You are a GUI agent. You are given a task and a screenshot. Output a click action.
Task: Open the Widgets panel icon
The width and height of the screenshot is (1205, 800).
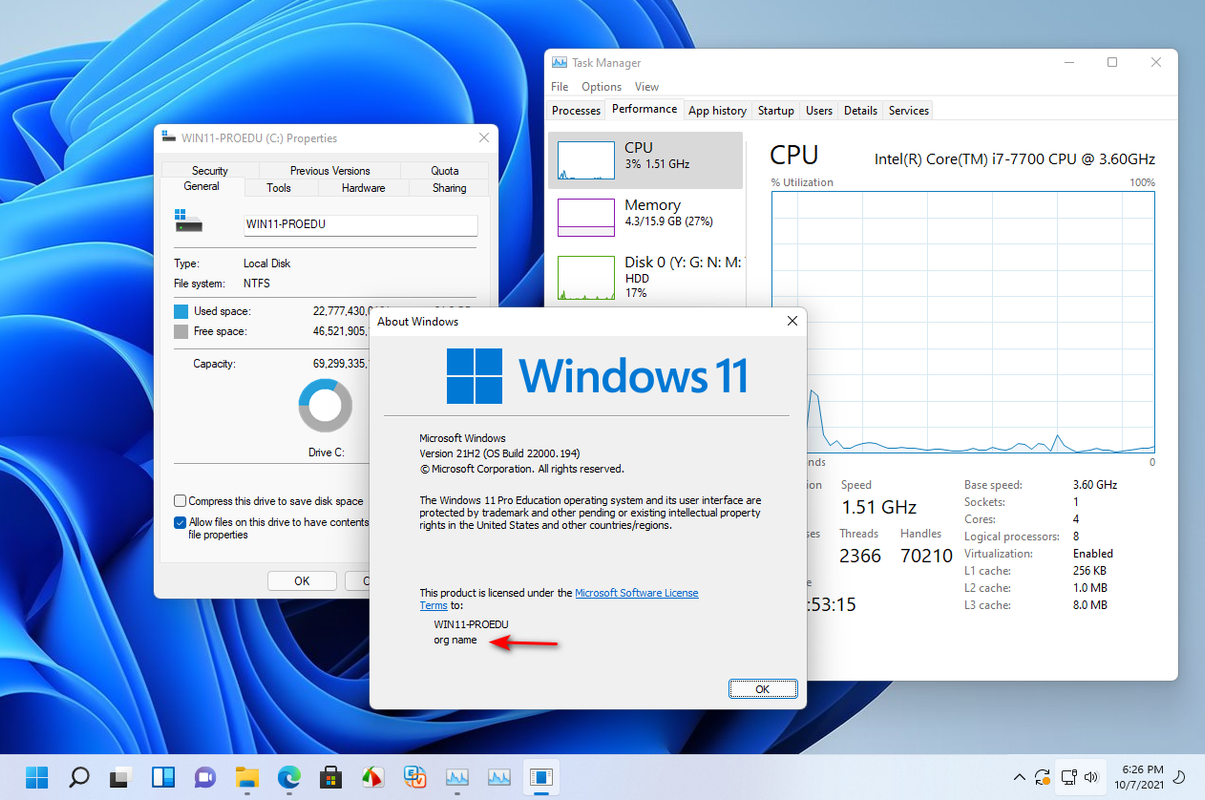tap(163, 777)
